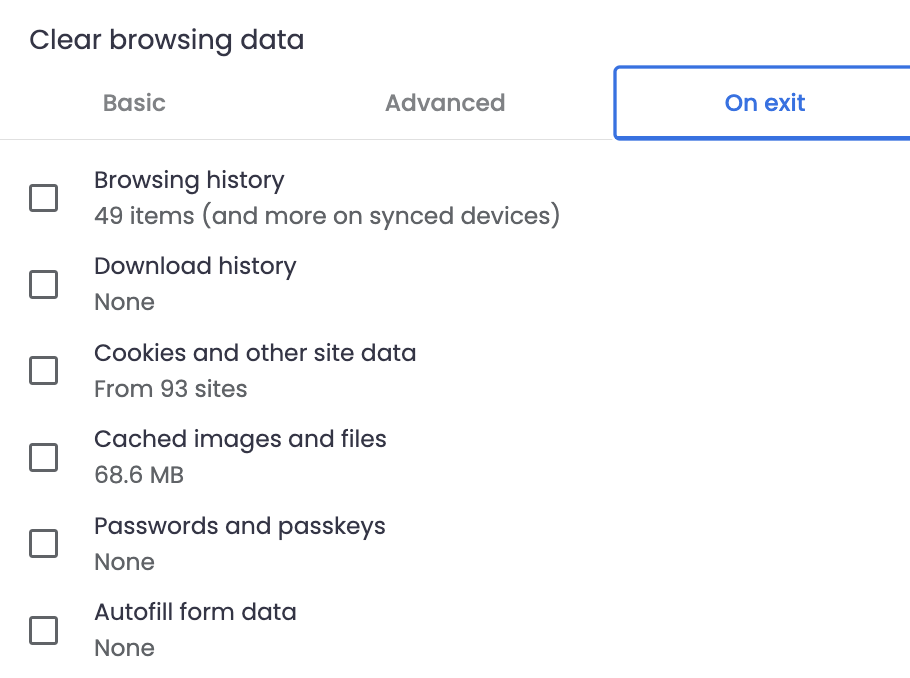Click the 'Cookies and other site data' label
Image resolution: width=910 pixels, height=678 pixels.
(x=255, y=353)
